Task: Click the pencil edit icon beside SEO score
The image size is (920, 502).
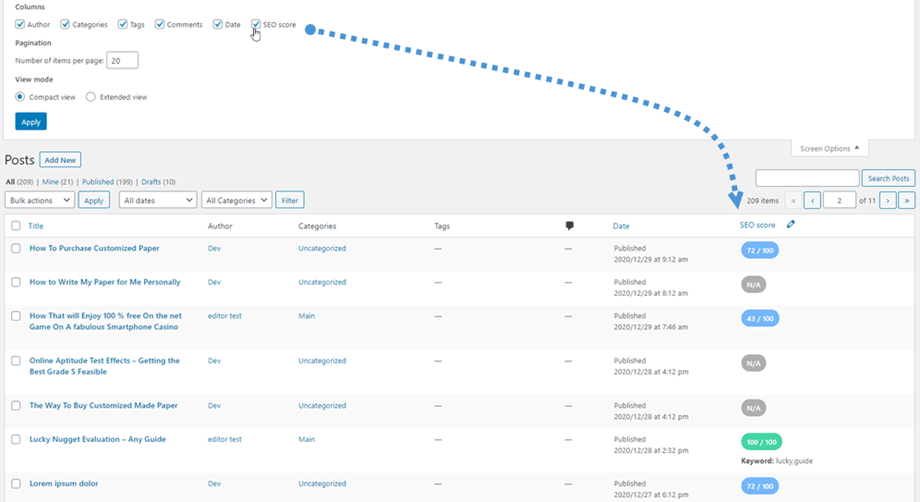Action: coord(791,225)
